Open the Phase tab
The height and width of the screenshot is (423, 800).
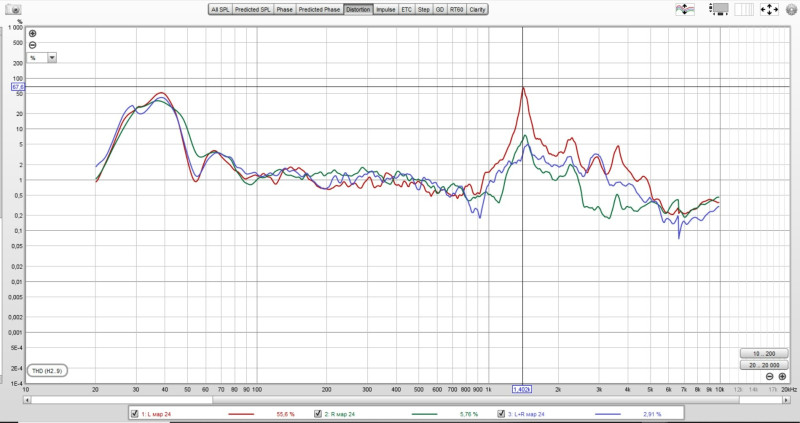(285, 9)
